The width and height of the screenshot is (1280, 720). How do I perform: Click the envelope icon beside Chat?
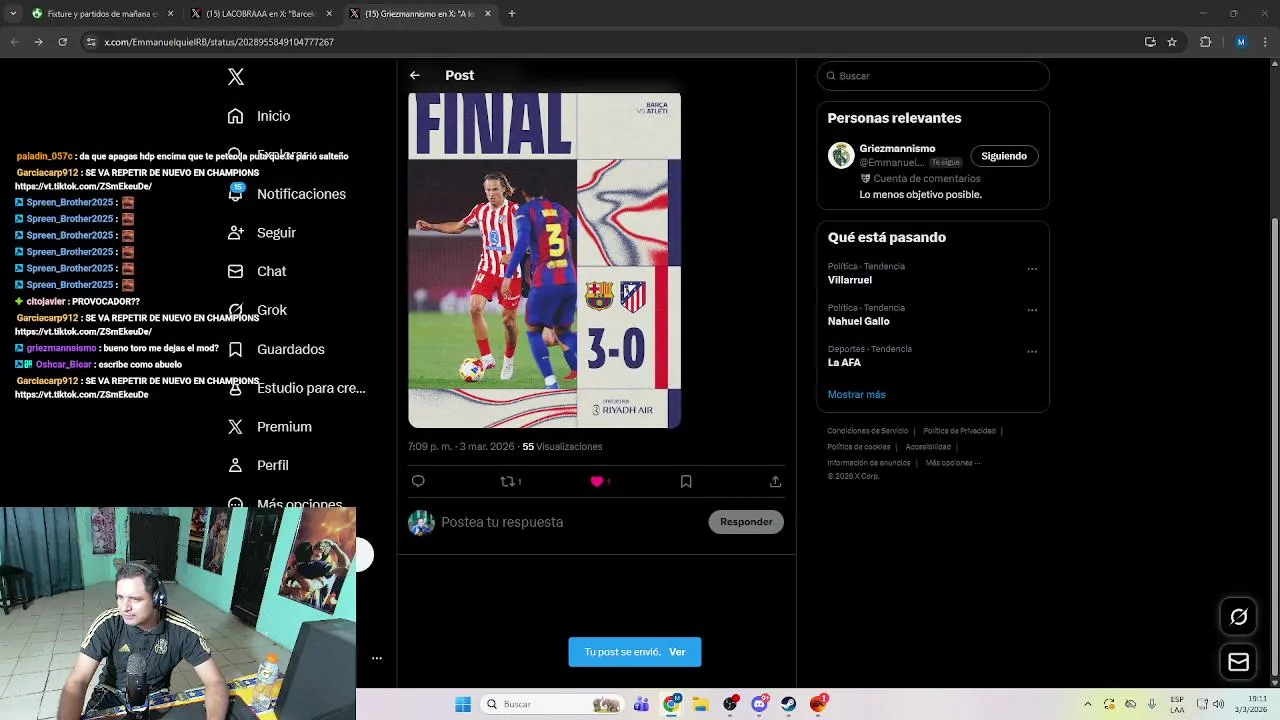pyautogui.click(x=235, y=271)
